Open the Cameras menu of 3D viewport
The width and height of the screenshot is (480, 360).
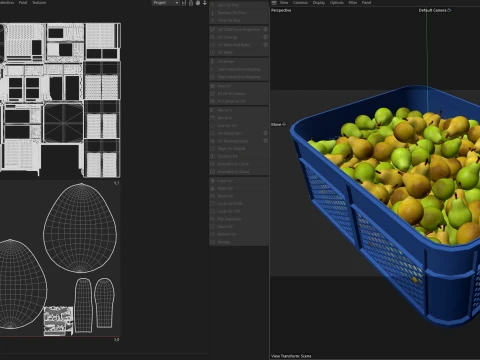click(x=300, y=2)
